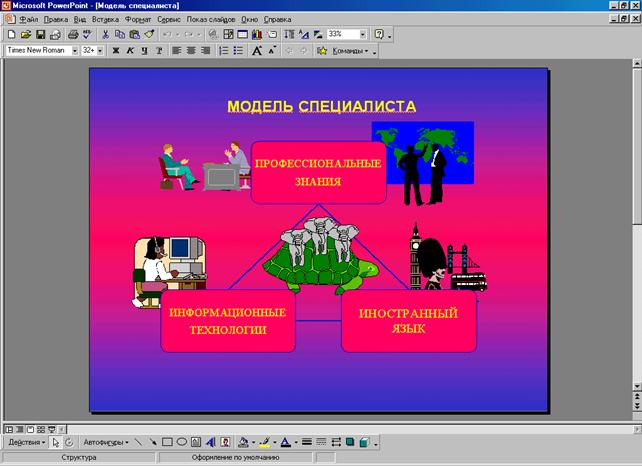Click the turtle with elephants clip art

320,256
